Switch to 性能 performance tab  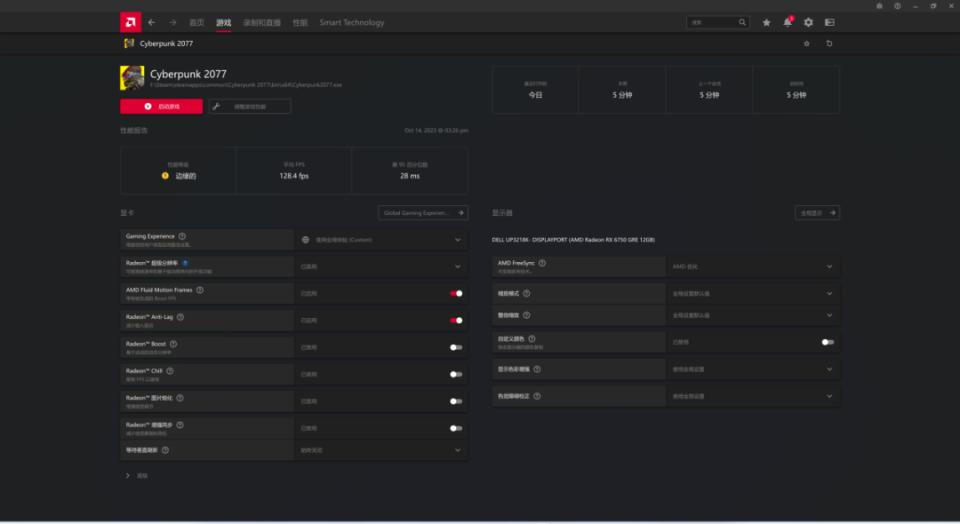click(x=300, y=23)
